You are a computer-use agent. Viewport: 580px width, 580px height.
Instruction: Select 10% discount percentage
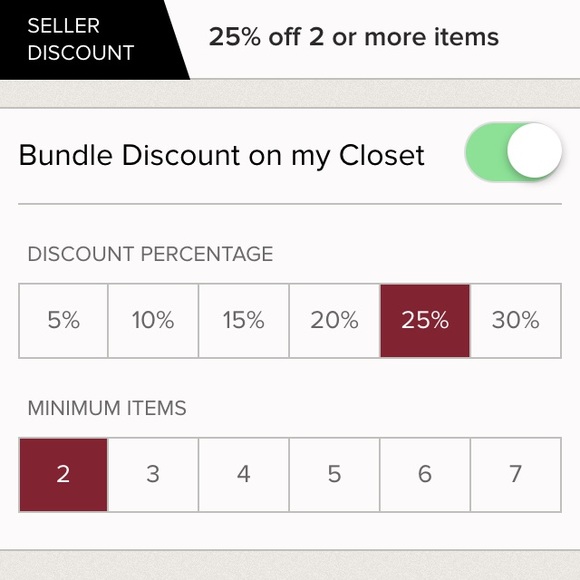point(153,321)
